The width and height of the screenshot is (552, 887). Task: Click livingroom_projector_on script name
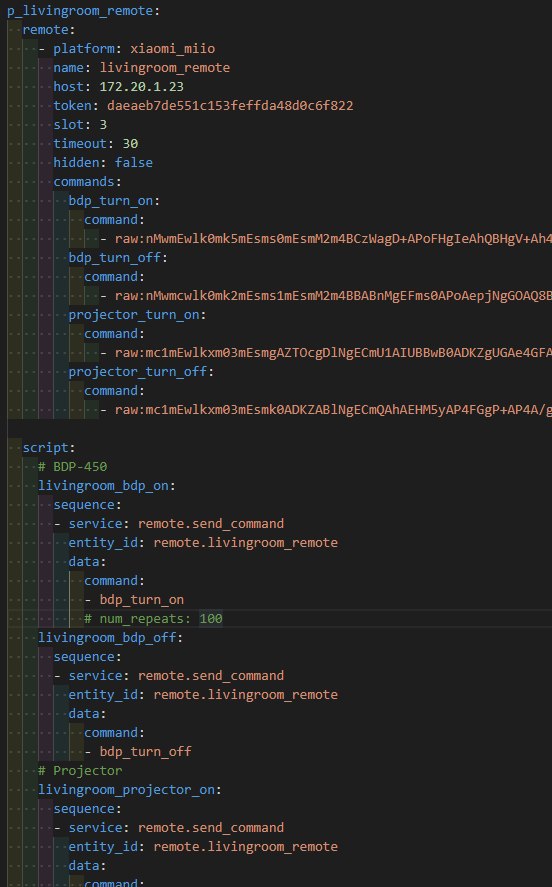pyautogui.click(x=126, y=790)
